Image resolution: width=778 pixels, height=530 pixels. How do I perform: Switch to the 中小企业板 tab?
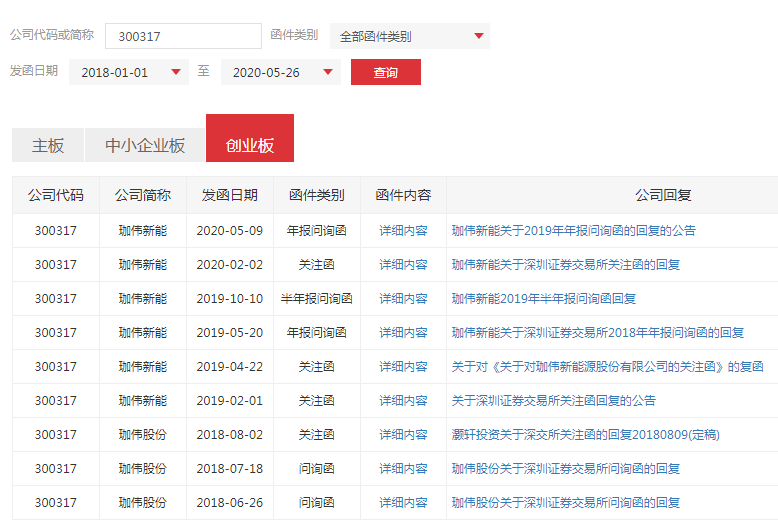tap(145, 145)
